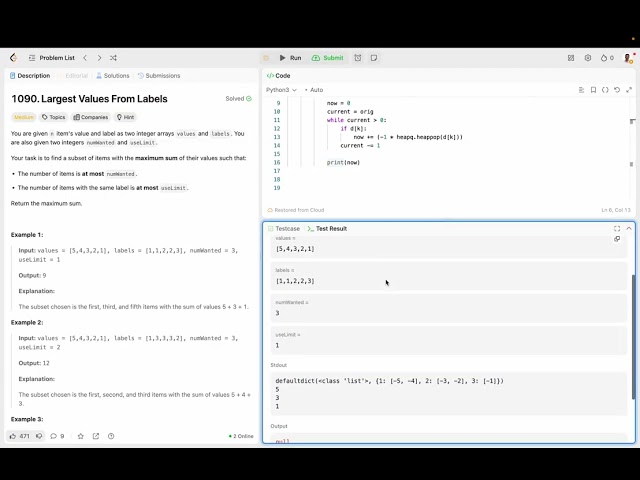Image resolution: width=640 pixels, height=480 pixels.
Task: Click the labels field [1,1,2,2,3]
Action: (448, 276)
